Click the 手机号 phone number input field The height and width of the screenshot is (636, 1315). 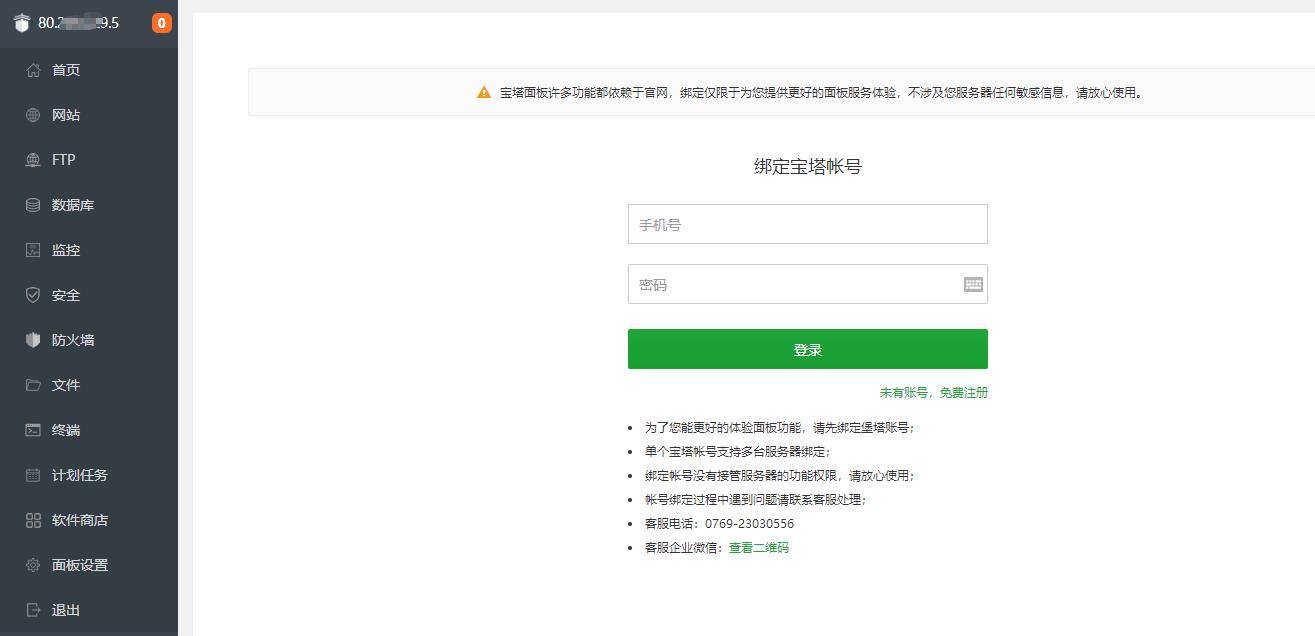pyautogui.click(x=807, y=223)
